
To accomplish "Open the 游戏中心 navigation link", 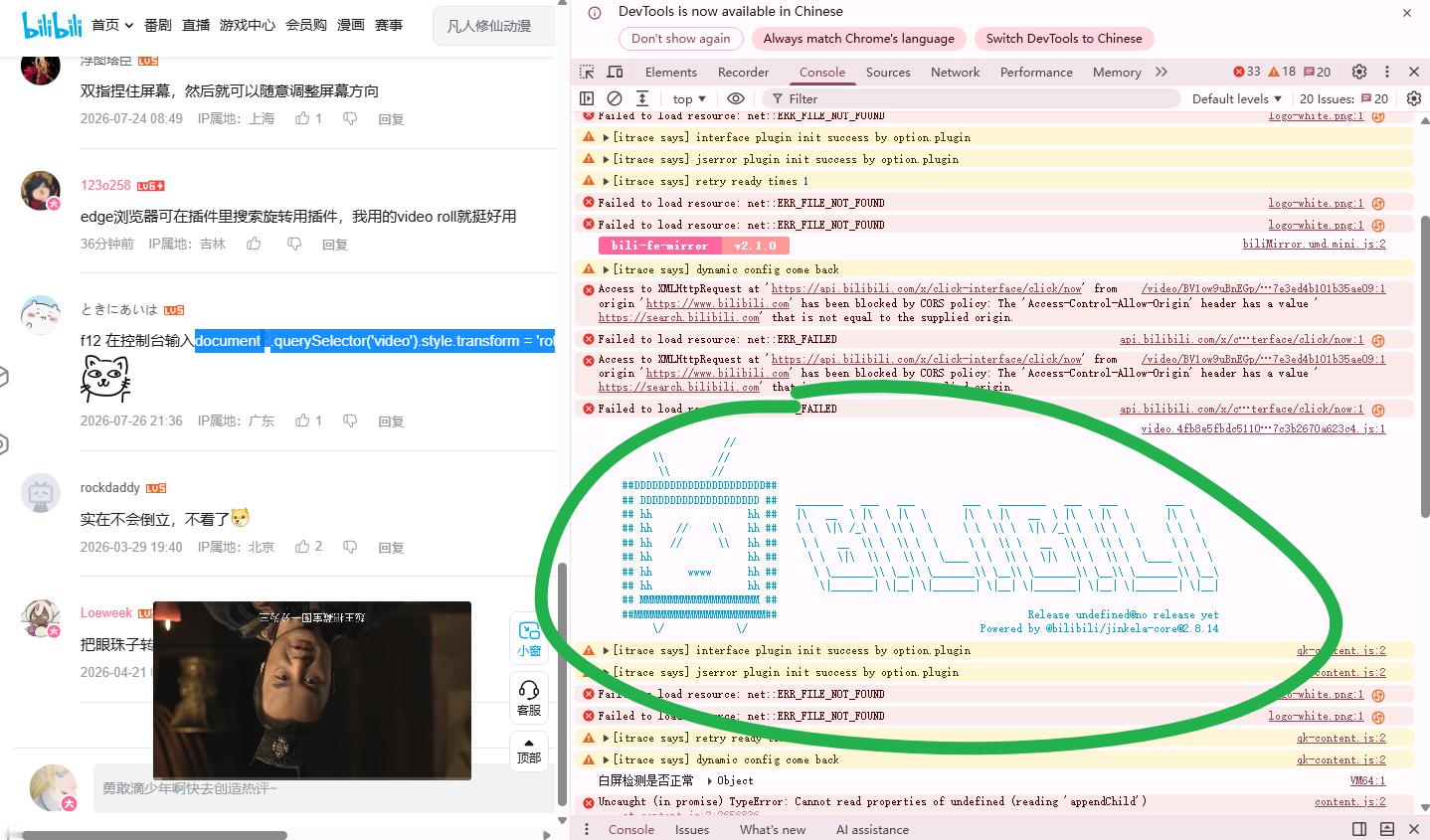I will 248,25.
